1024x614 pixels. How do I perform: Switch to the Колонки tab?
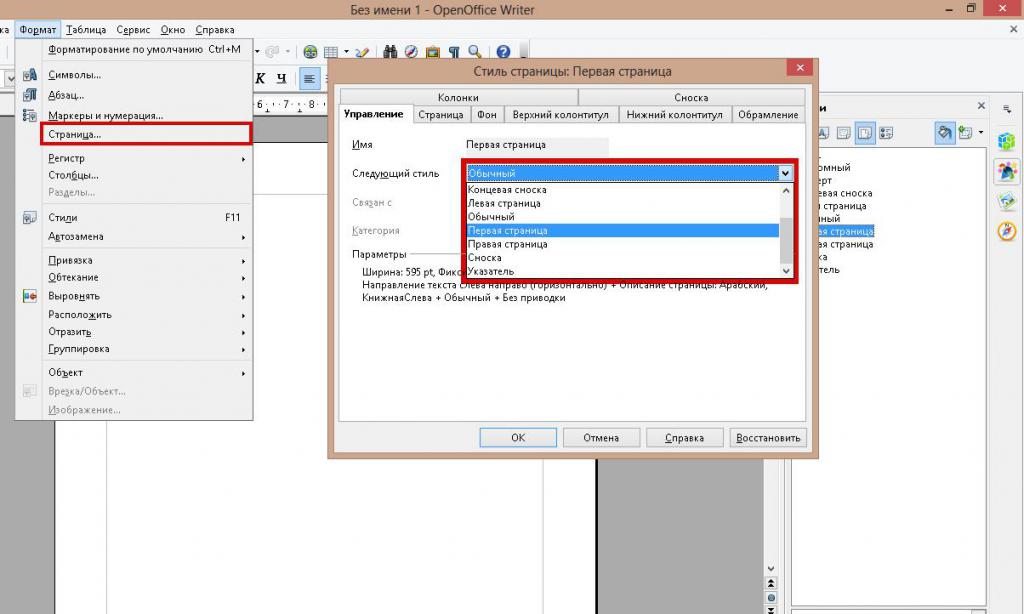(x=458, y=97)
